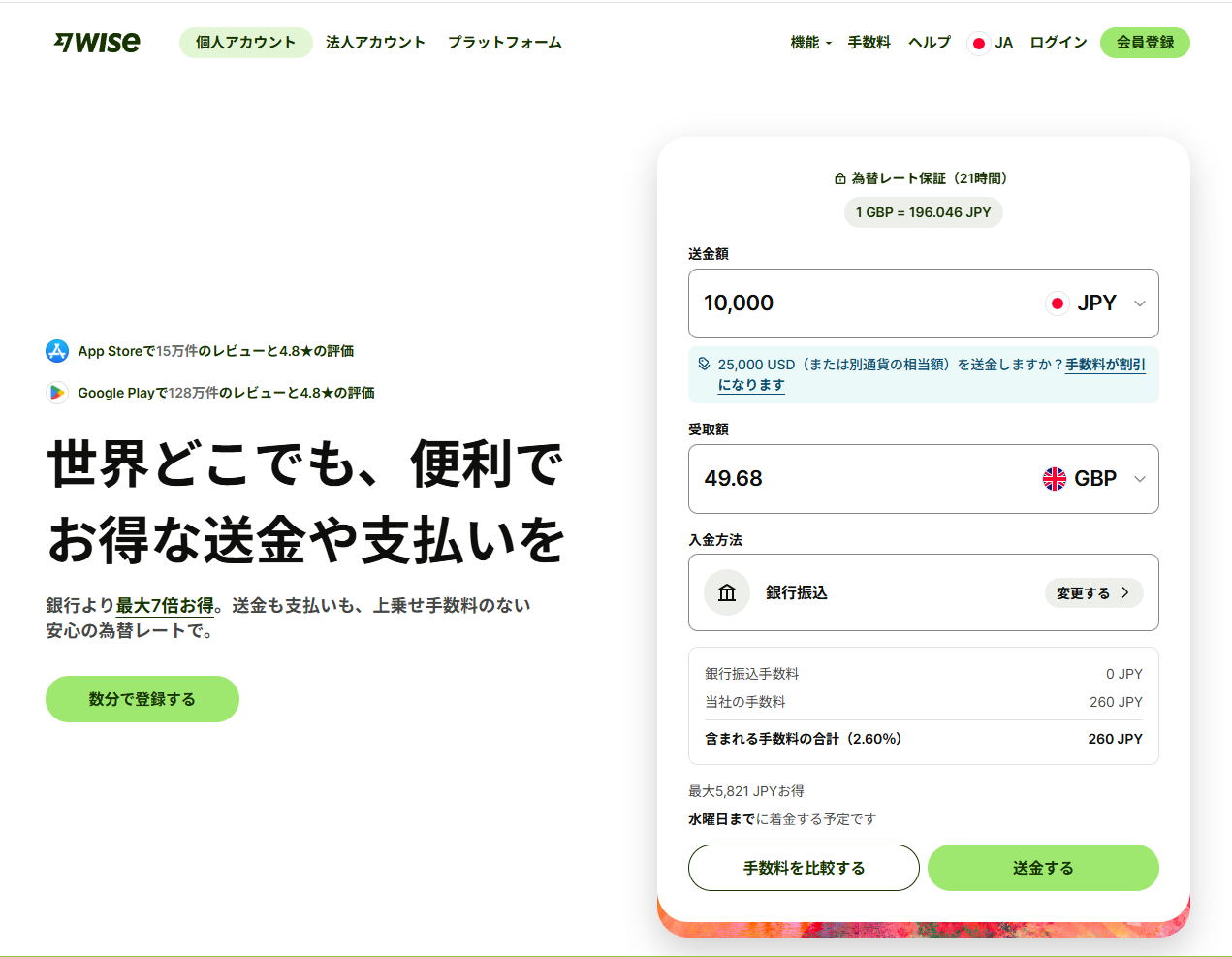
Task: Click the lock icon beside 為替レート保証
Action: [840, 178]
